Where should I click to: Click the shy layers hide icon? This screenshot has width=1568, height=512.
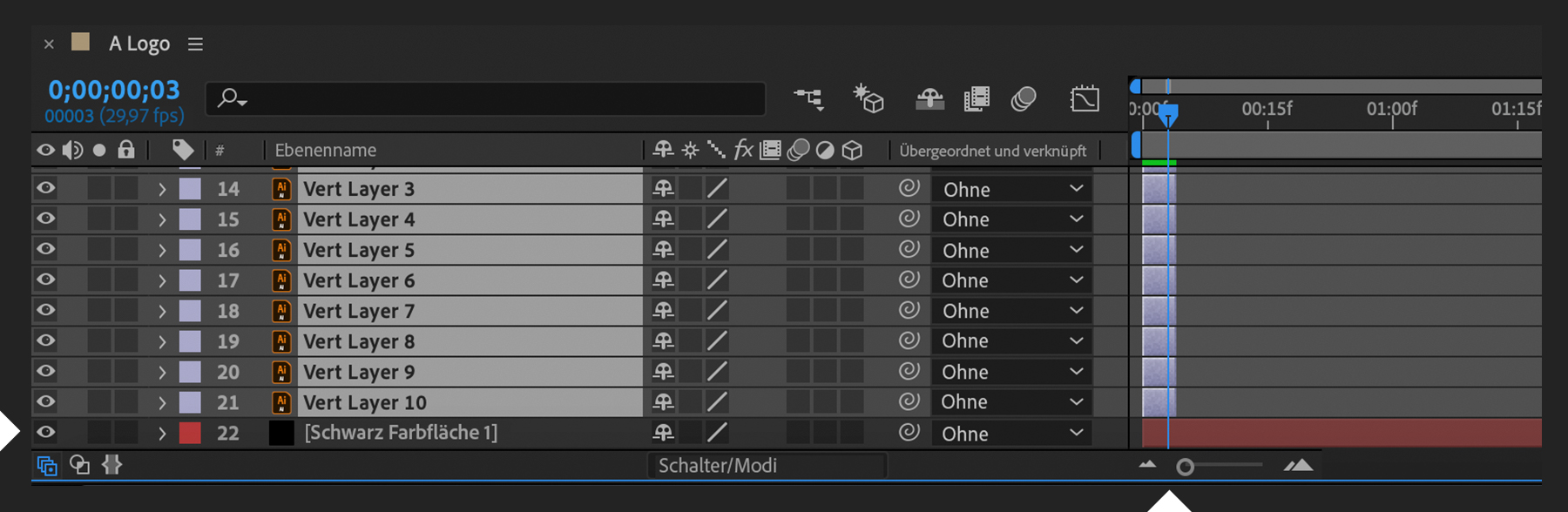[929, 98]
